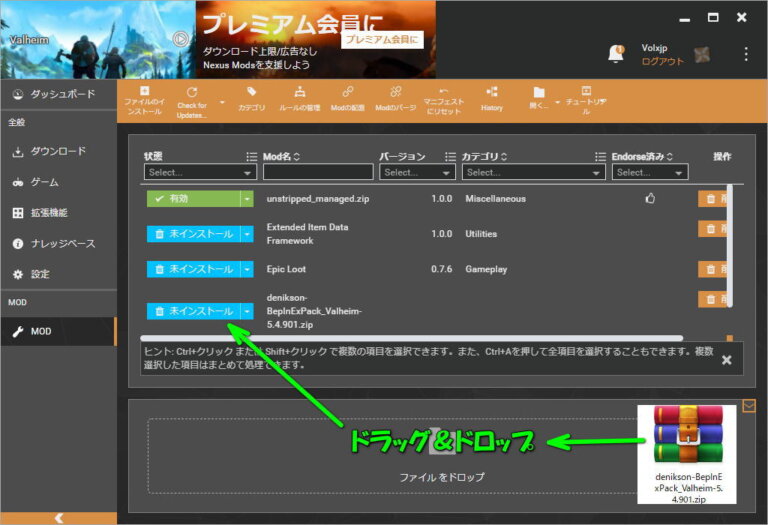
Task: Click the Volxjp user avatar
Action: pyautogui.click(x=702, y=55)
